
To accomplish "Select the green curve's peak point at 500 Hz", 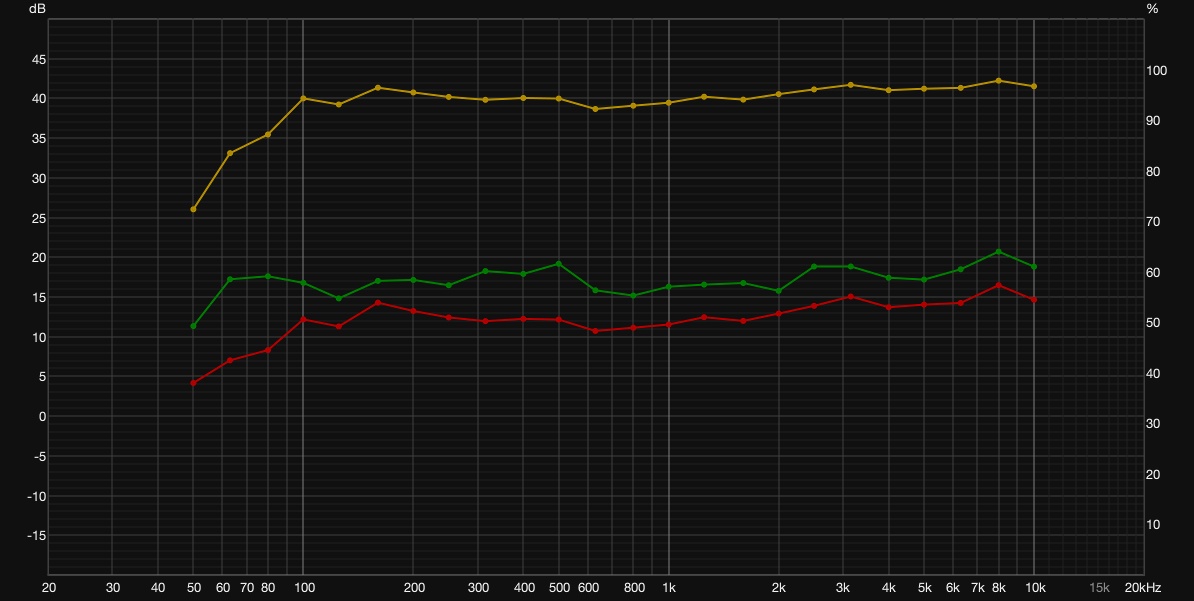I will pos(559,264).
